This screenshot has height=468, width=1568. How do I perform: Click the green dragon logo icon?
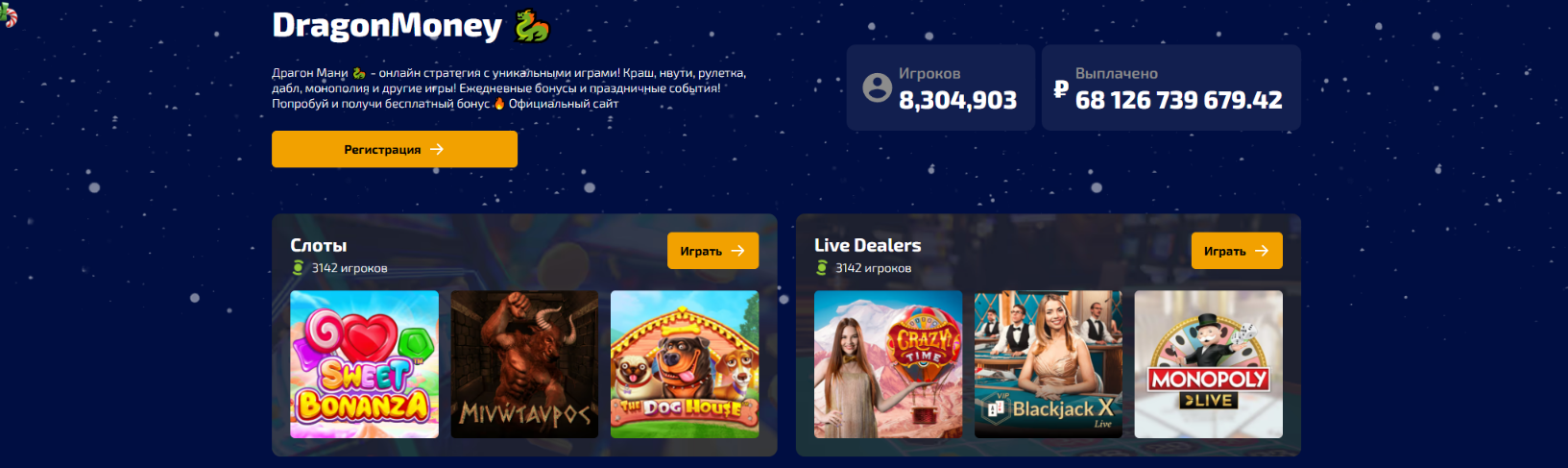532,26
